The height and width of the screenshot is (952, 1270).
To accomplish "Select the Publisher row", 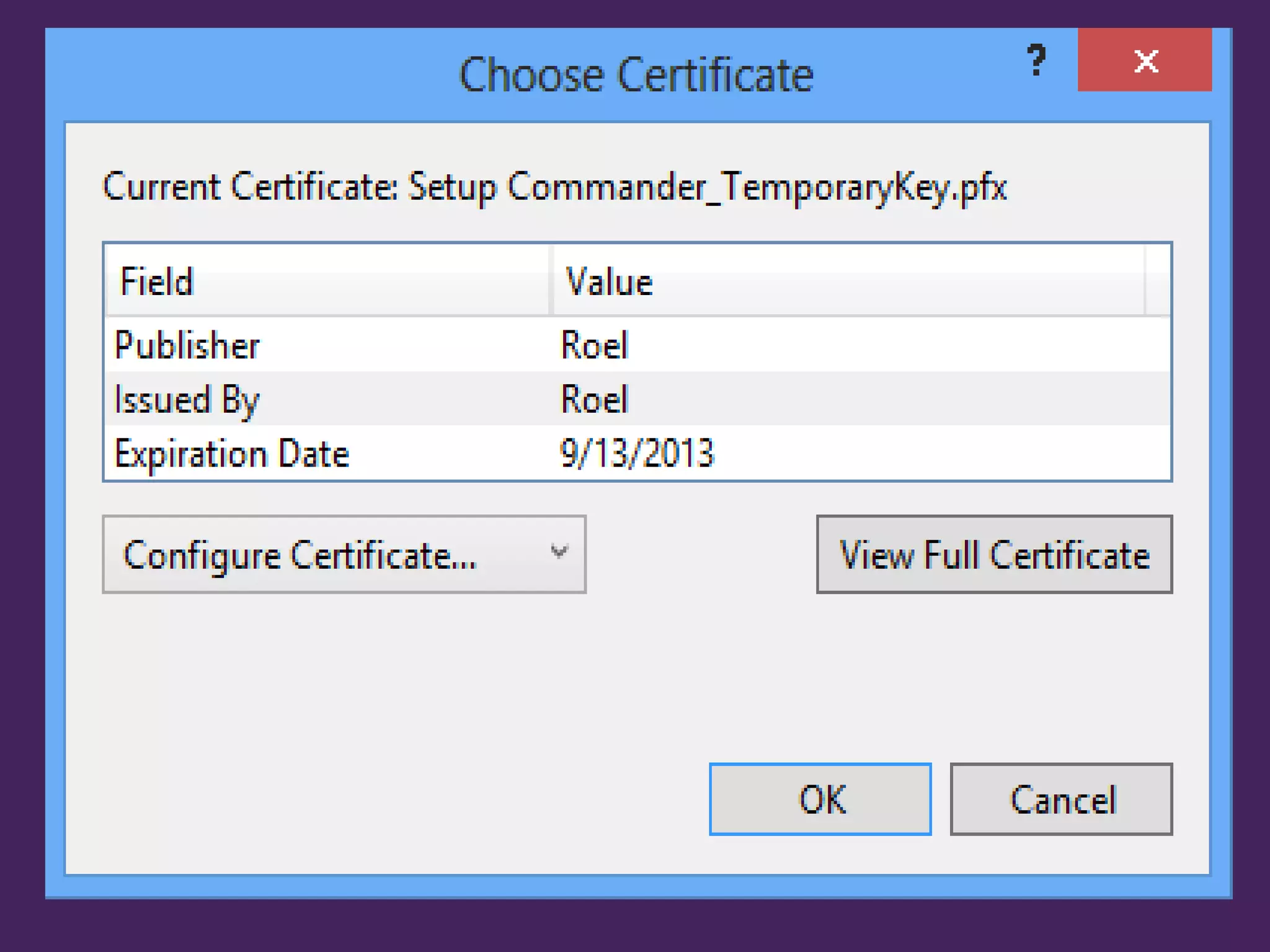I will [188, 345].
